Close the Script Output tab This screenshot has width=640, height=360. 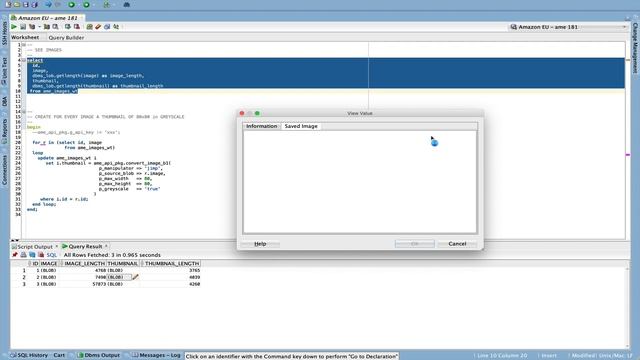click(x=57, y=247)
